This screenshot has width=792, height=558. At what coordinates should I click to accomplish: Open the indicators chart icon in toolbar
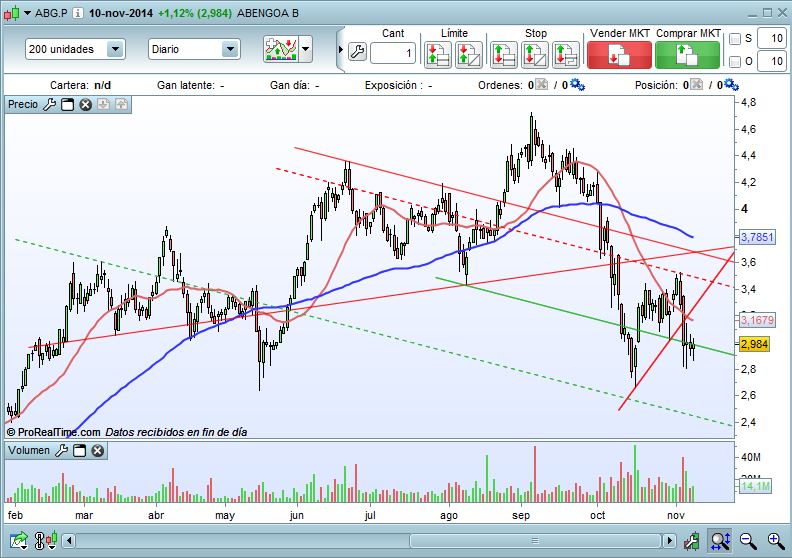coord(281,49)
